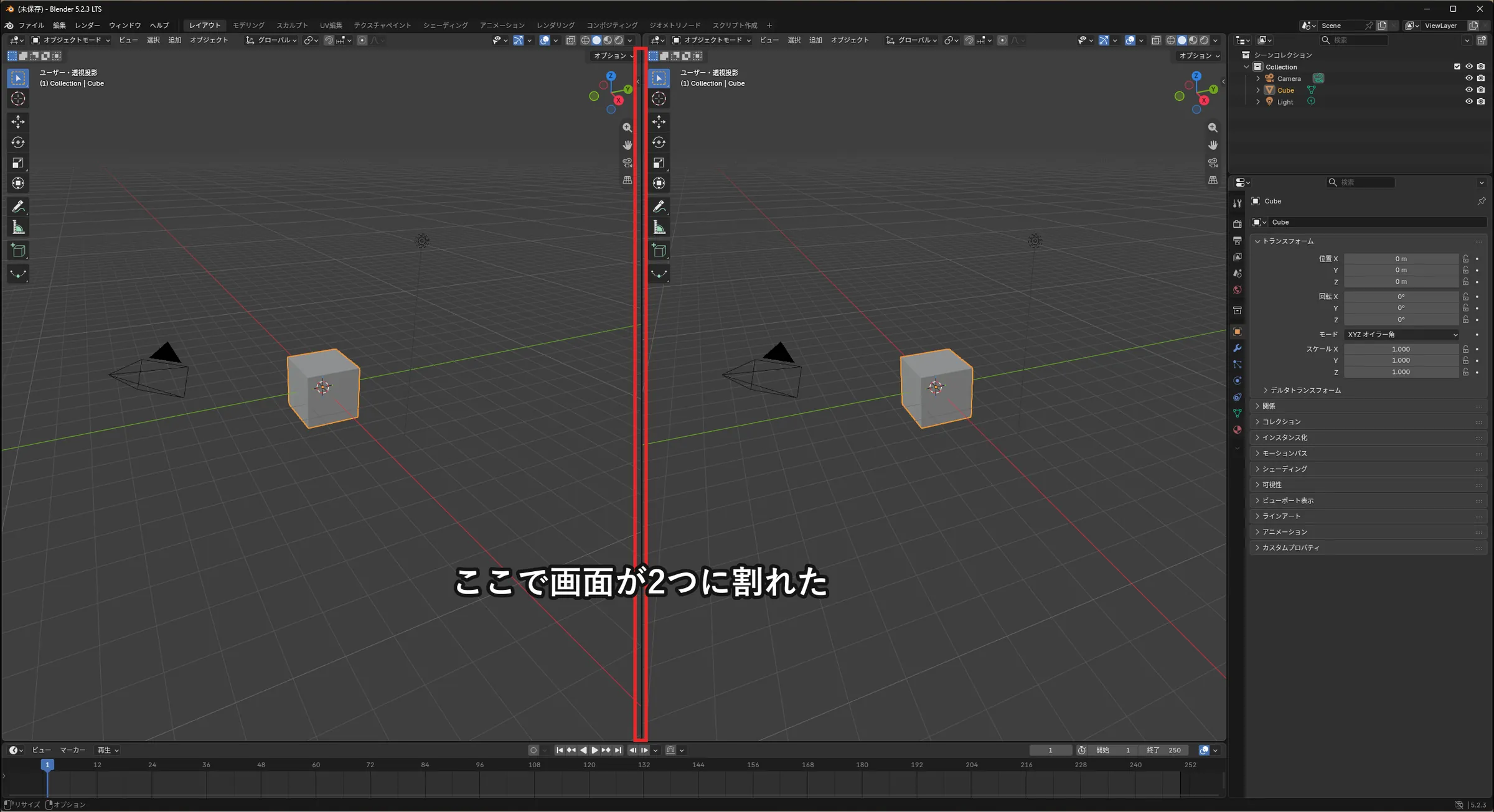
Task: Lock the Location X property
Action: click(x=1466, y=259)
